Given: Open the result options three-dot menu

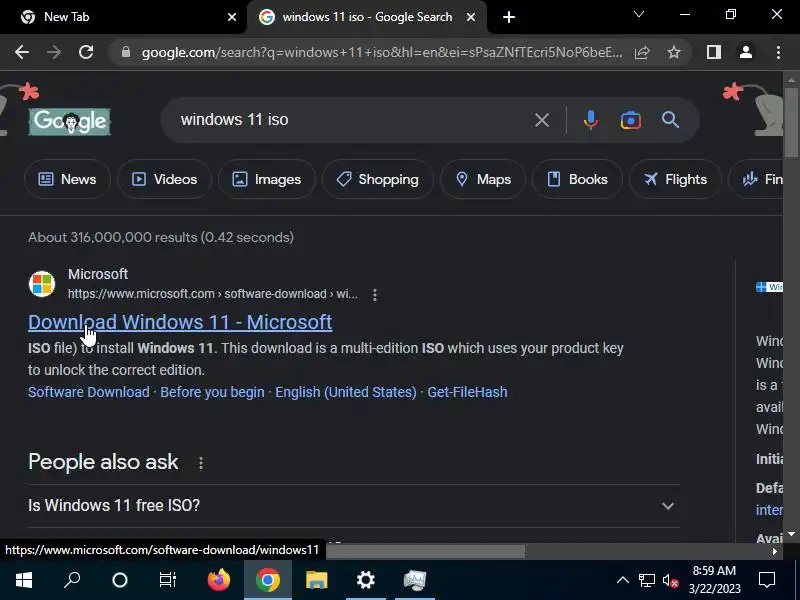Looking at the screenshot, I should pos(375,294).
